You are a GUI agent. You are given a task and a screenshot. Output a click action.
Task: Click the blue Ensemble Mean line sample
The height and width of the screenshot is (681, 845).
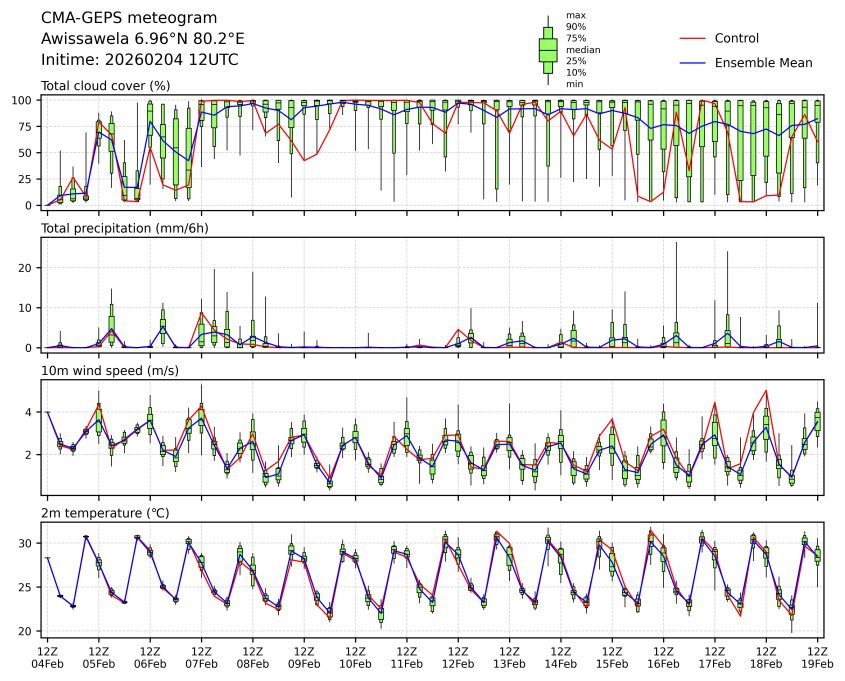[693, 62]
